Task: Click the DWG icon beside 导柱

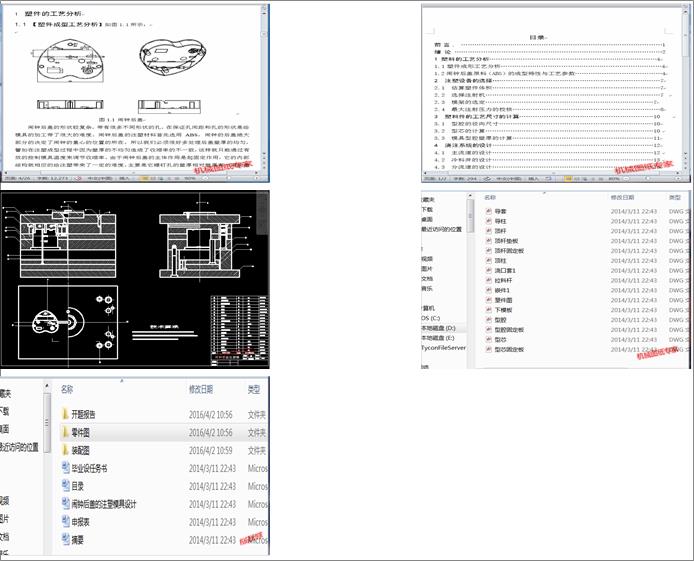Action: coord(489,221)
